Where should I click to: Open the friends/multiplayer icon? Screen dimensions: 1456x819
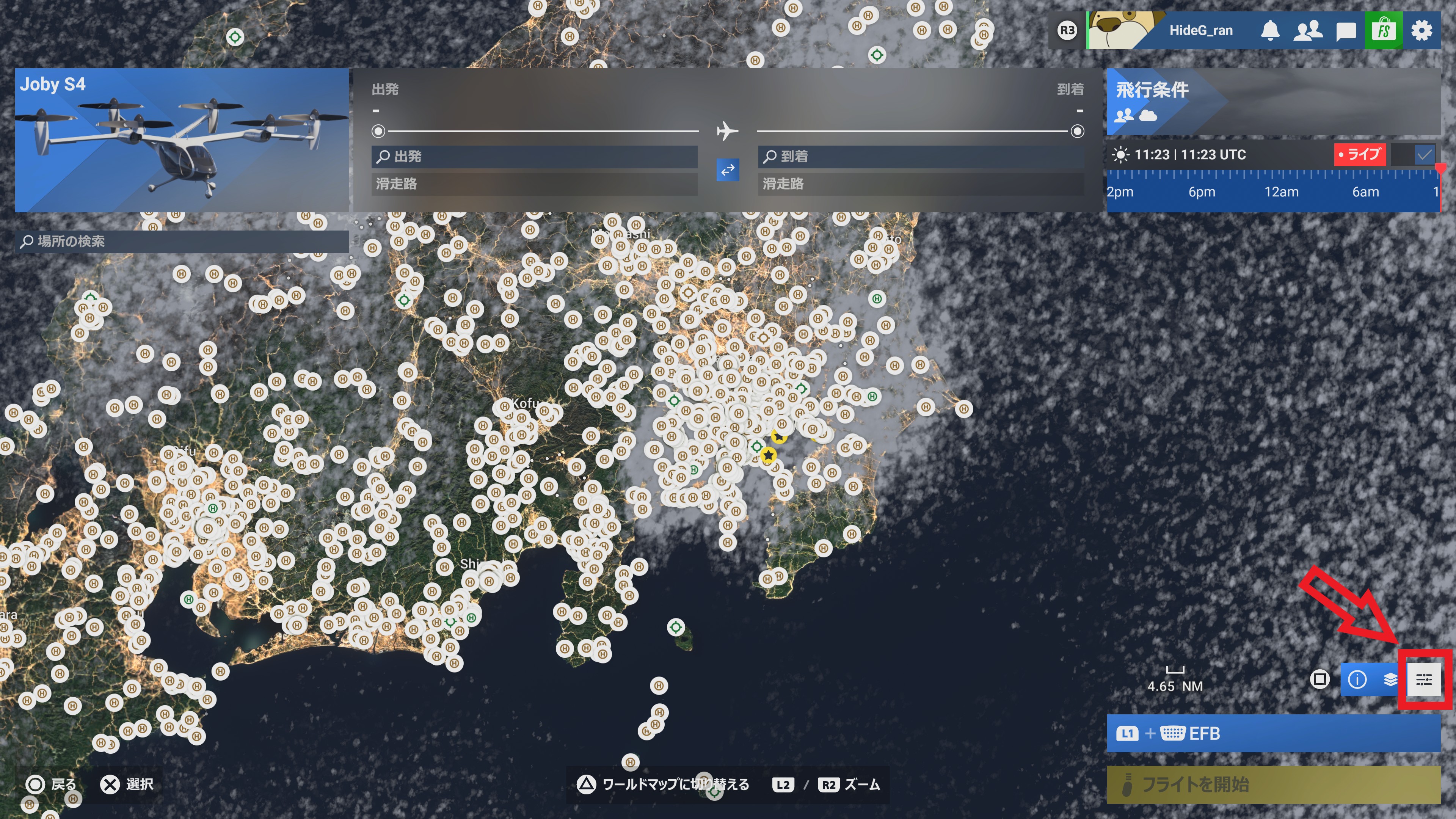1308,30
